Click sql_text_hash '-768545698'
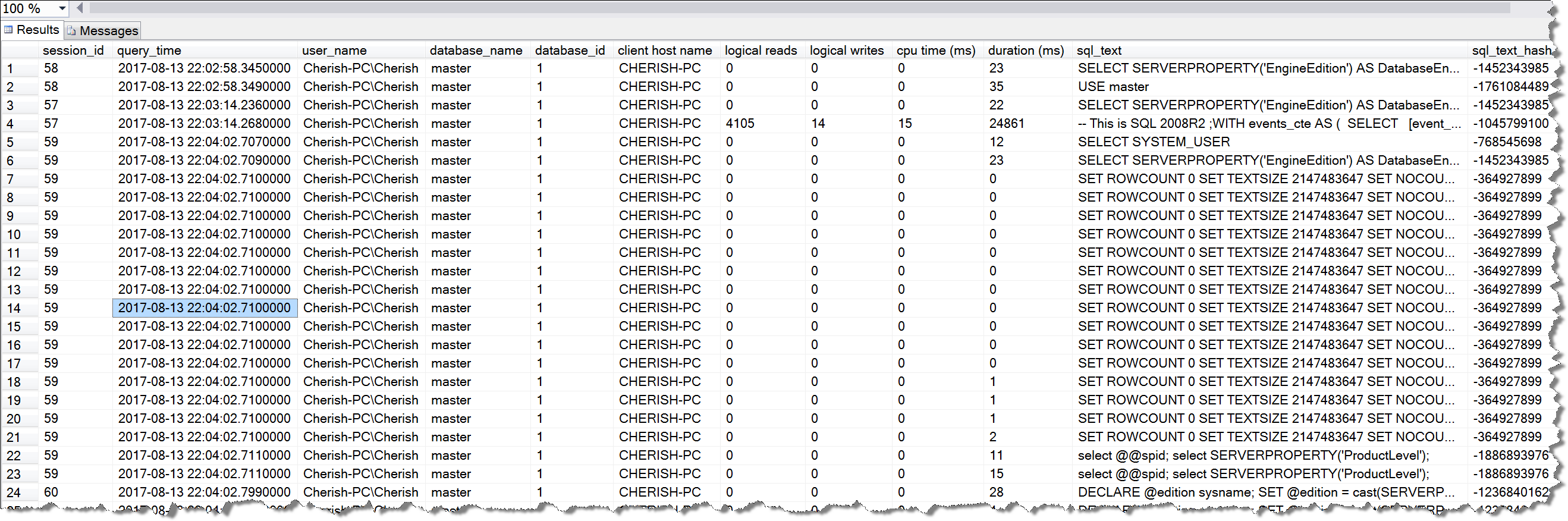 coord(1507,142)
